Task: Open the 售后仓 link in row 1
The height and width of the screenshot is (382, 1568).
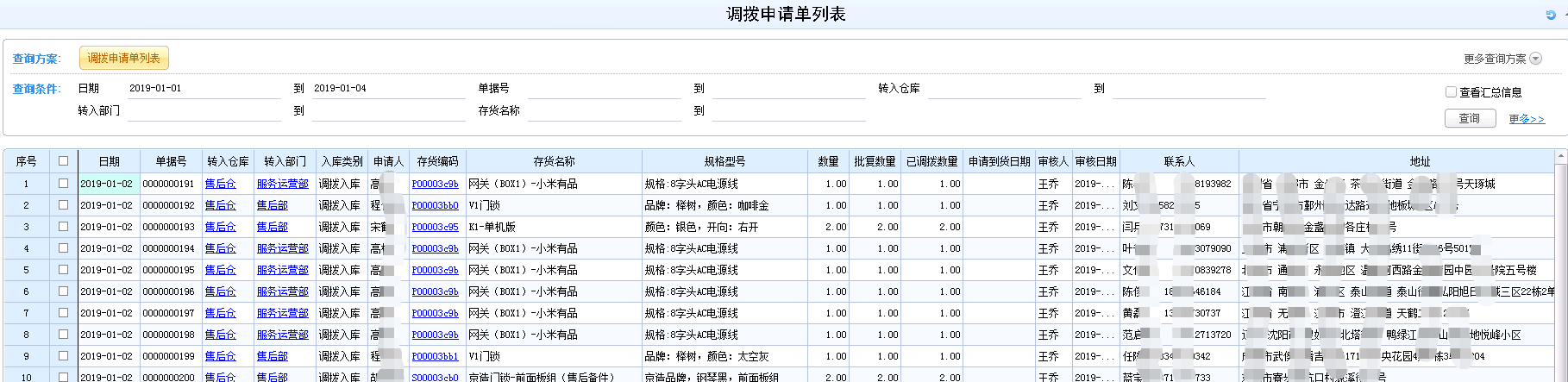Action: (220, 184)
